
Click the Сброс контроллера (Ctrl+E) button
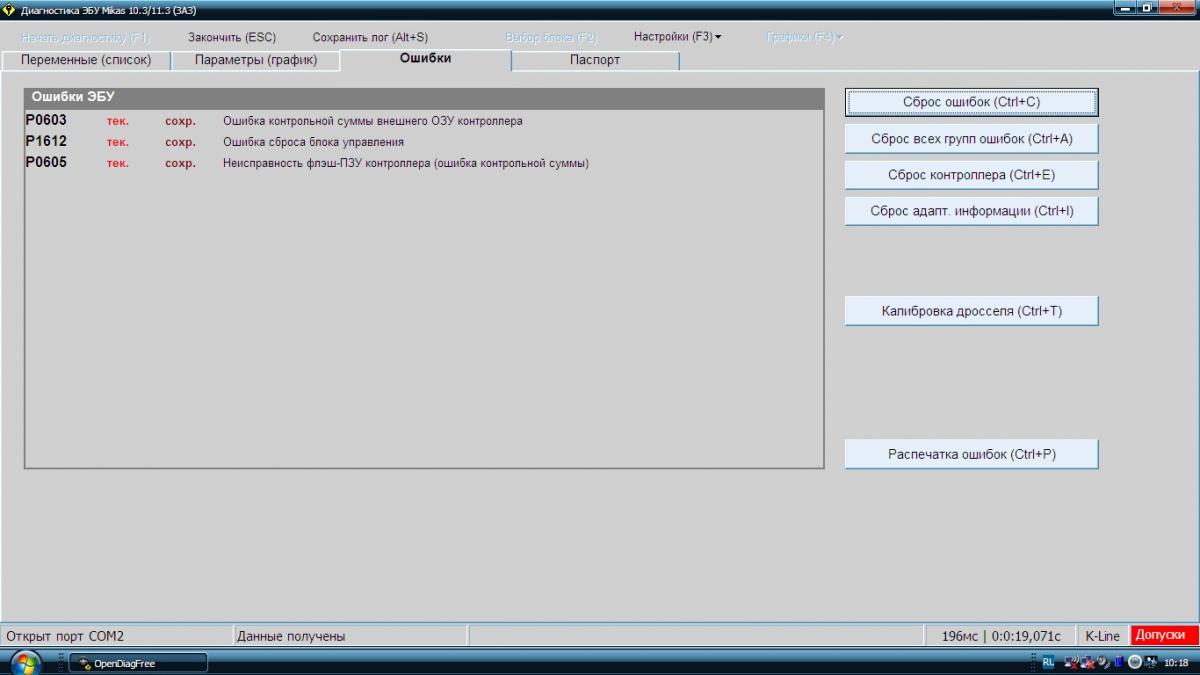[x=972, y=175]
